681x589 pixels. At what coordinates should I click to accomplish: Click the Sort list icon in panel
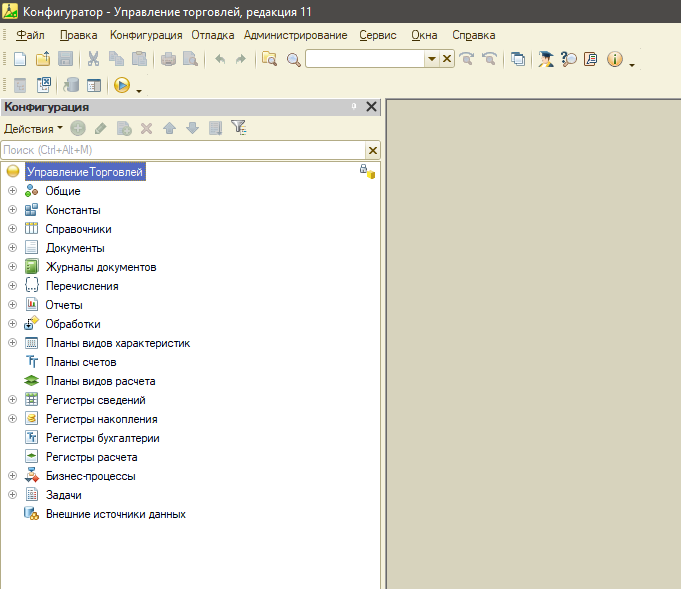[x=216, y=128]
